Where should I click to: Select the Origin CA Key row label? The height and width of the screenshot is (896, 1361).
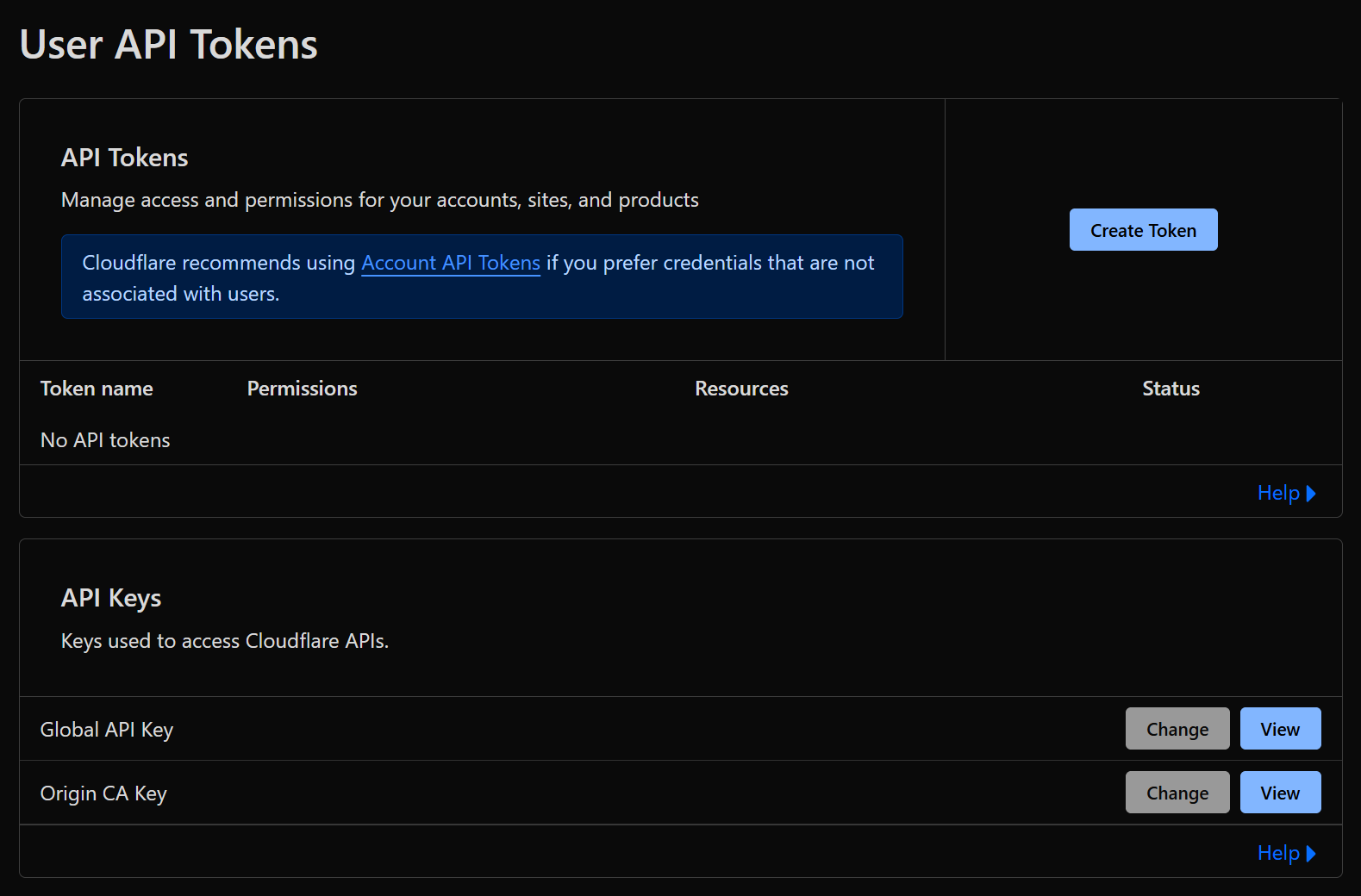[103, 793]
